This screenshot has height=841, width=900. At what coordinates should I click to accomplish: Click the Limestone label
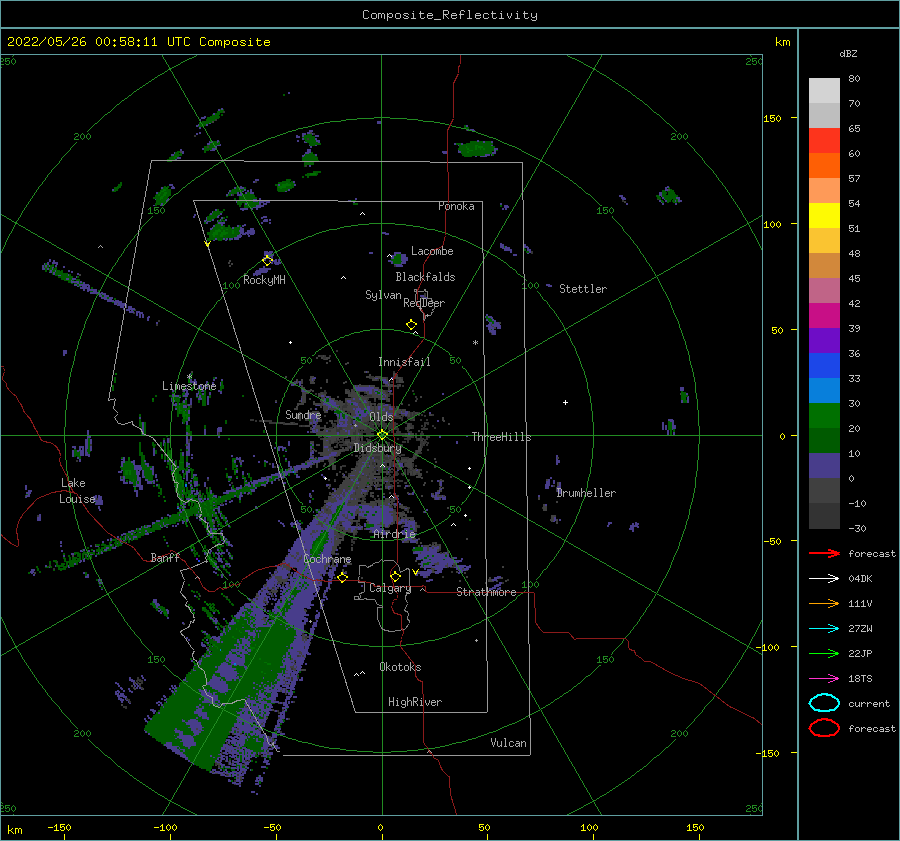[189, 386]
